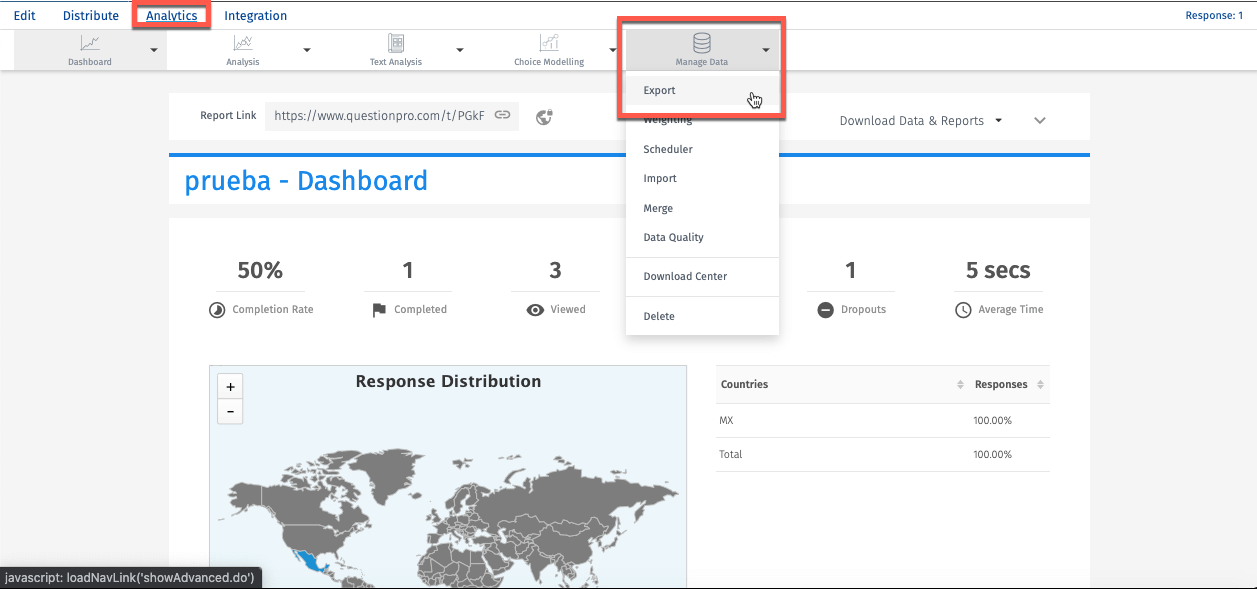Choose Export from Manage Data menu
This screenshot has height=589, width=1257.
point(660,90)
